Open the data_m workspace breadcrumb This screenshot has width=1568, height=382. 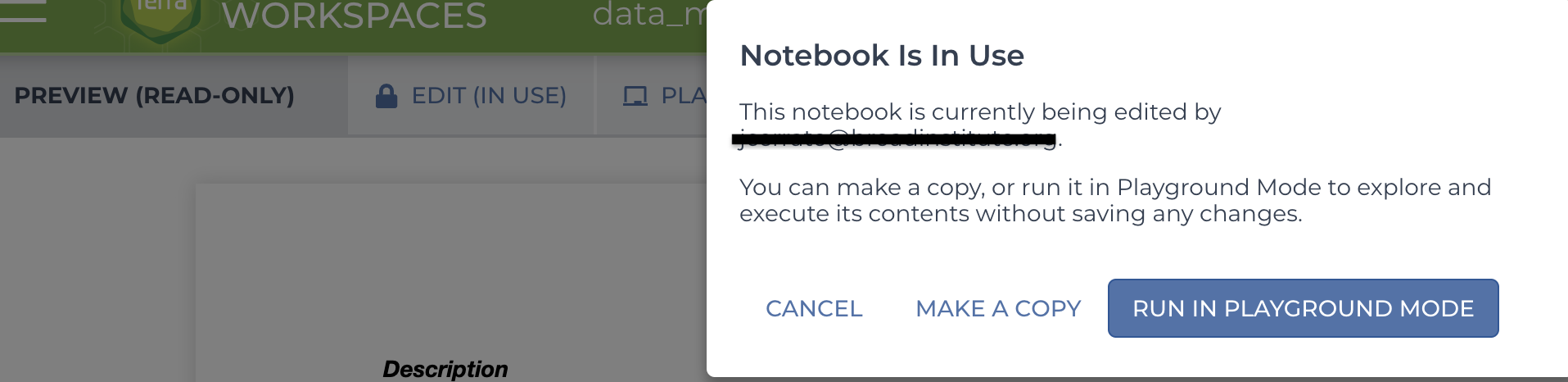(649, 13)
